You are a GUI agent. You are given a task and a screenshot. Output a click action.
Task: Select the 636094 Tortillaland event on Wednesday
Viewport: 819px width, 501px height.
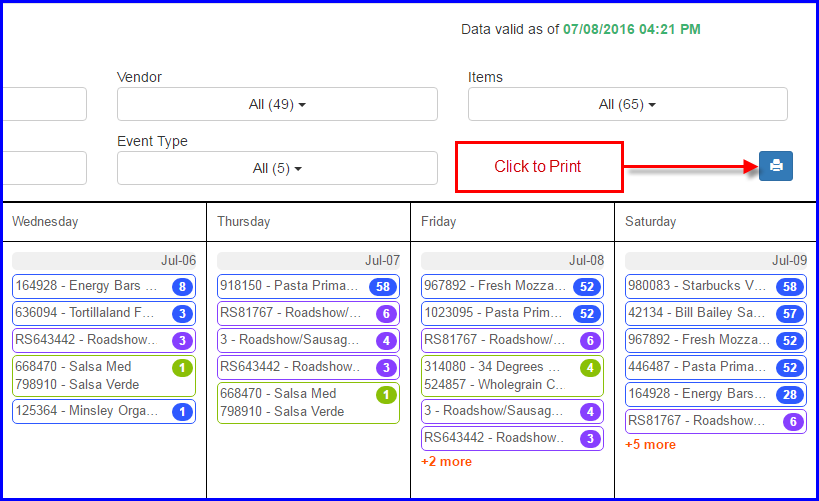tap(91, 313)
